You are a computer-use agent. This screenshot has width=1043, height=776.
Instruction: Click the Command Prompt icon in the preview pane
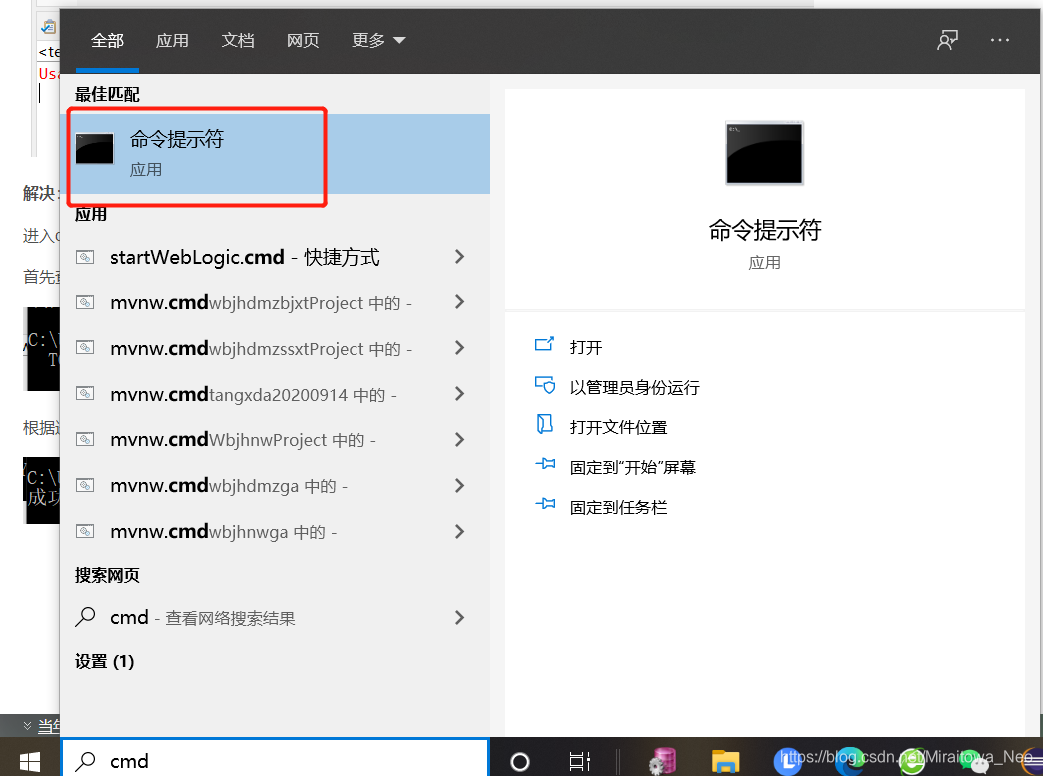763,152
